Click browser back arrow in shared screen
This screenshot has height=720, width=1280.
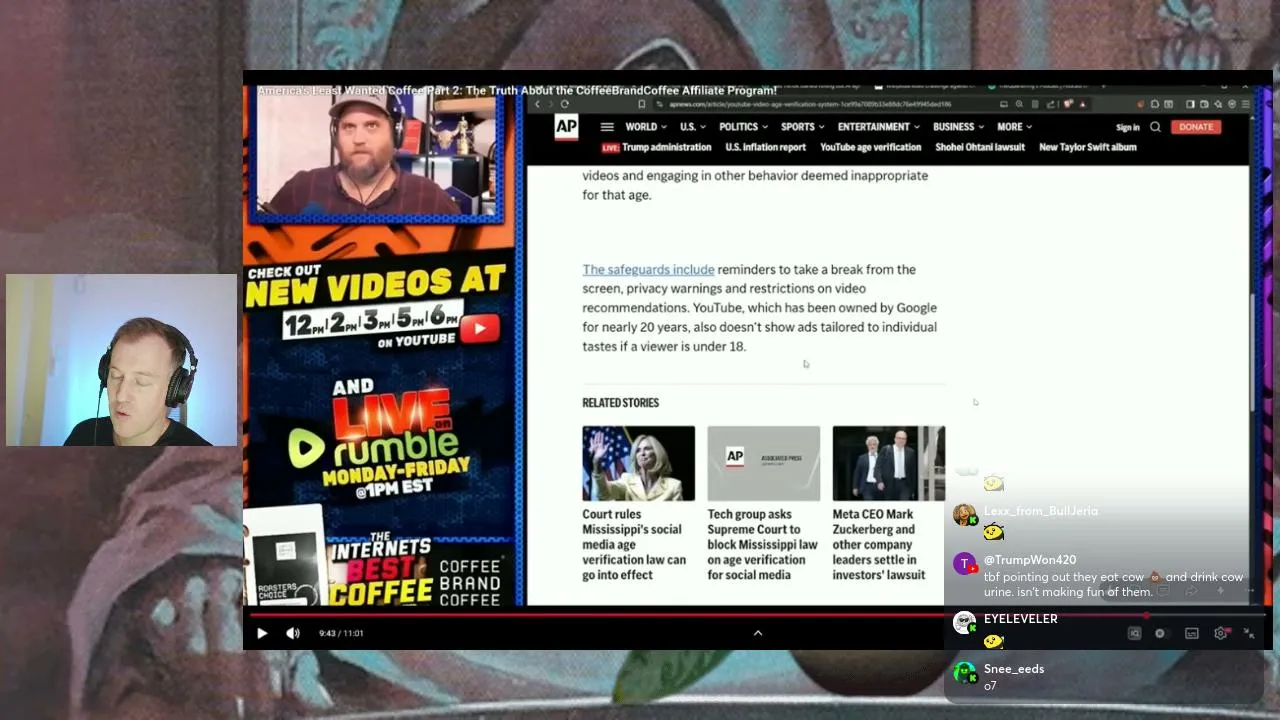(537, 104)
